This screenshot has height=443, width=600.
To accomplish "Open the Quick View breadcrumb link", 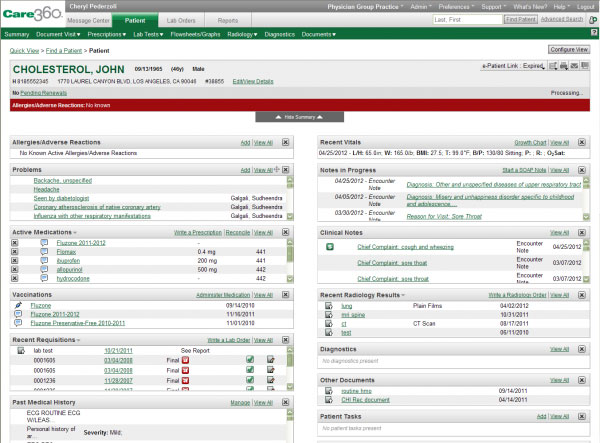I will (x=24, y=50).
